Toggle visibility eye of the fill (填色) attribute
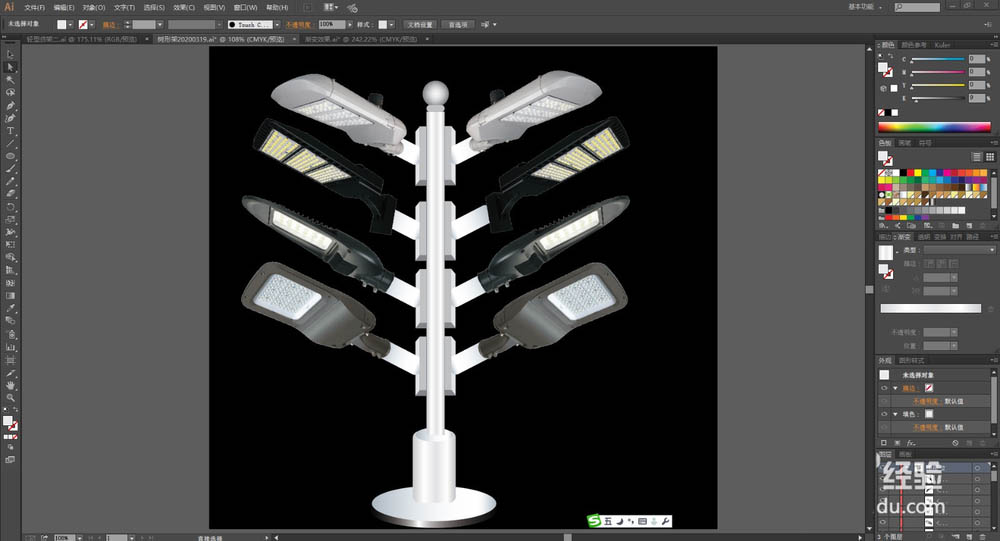Screen dimensions: 1000x541 point(884,413)
